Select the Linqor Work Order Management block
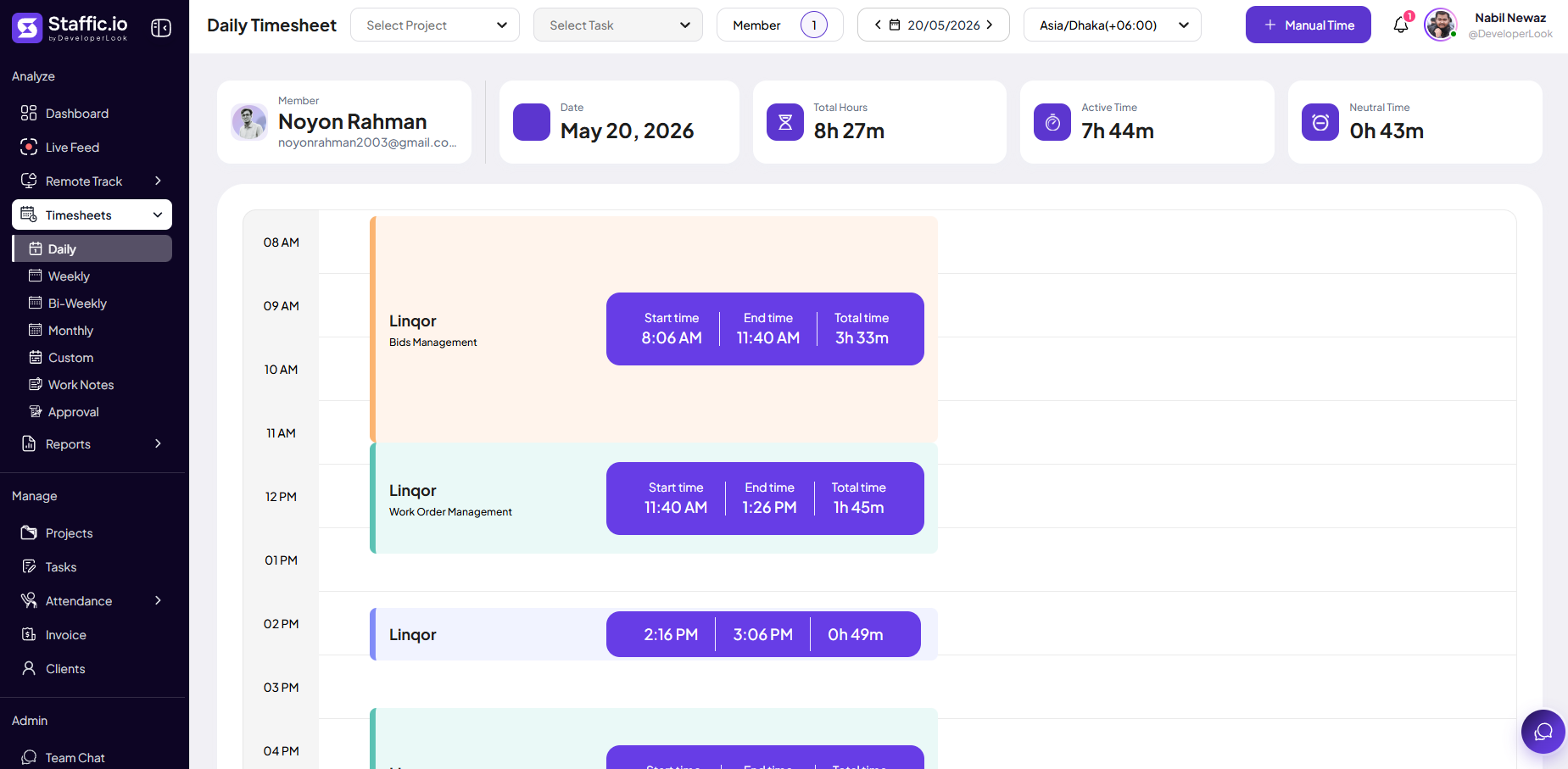Image resolution: width=1568 pixels, height=769 pixels. coord(654,499)
